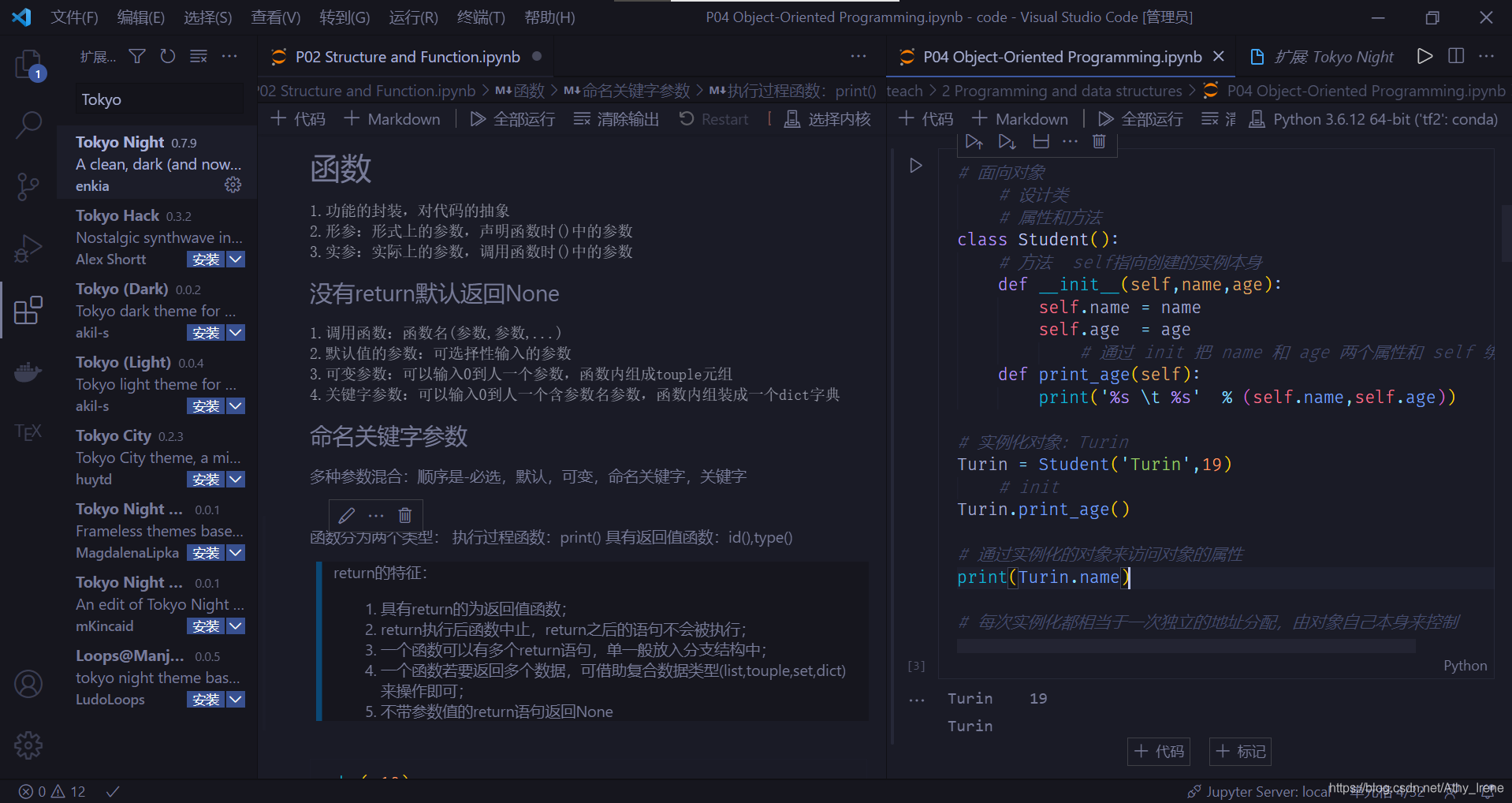Viewport: 1512px width, 803px height.
Task: Open the Explorer view in activity bar
Action: [29, 65]
